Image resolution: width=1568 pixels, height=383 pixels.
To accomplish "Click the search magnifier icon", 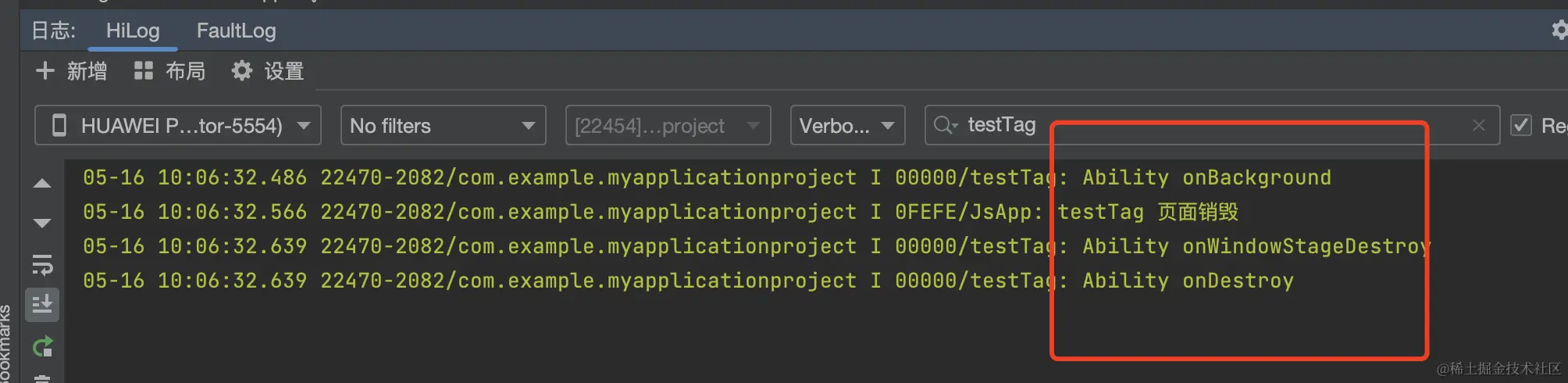I will click(x=944, y=125).
